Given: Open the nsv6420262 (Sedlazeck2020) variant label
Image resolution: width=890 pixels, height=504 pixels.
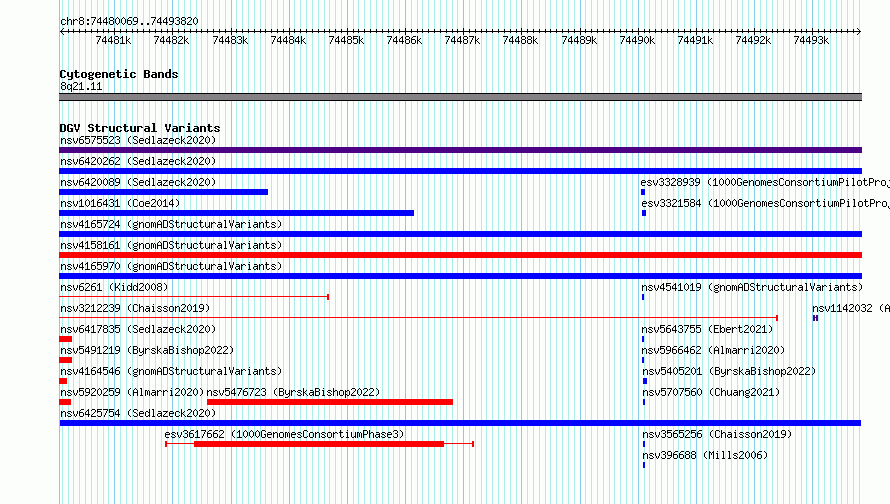Looking at the screenshot, I should (138, 161).
